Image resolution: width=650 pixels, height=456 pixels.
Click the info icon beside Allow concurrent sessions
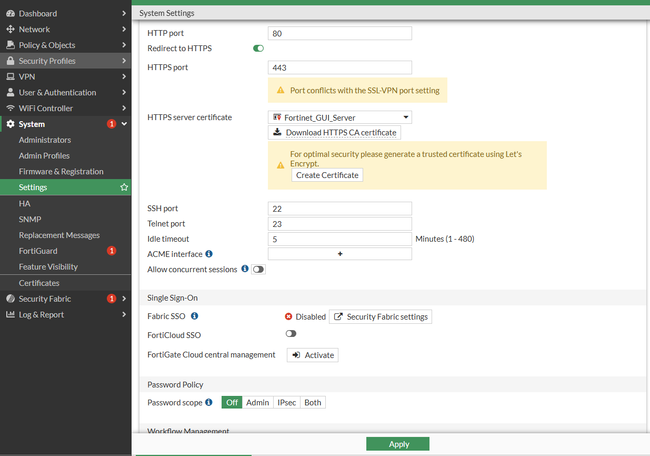point(245,269)
